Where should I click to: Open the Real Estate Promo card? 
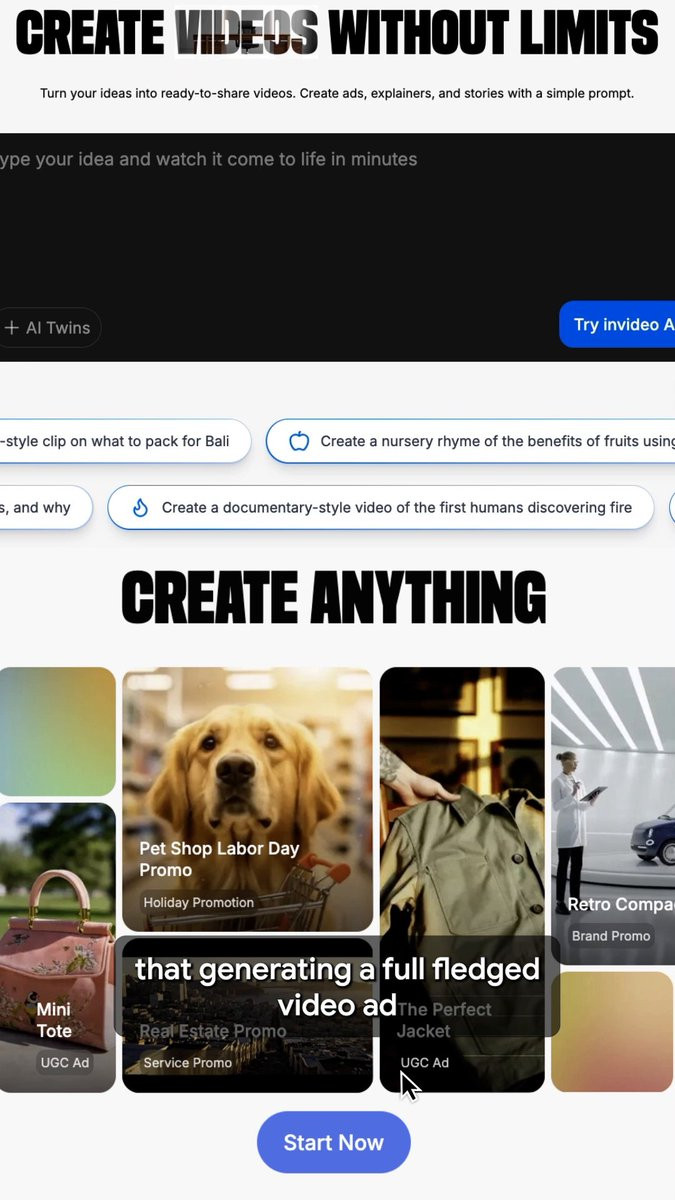pos(247,1015)
